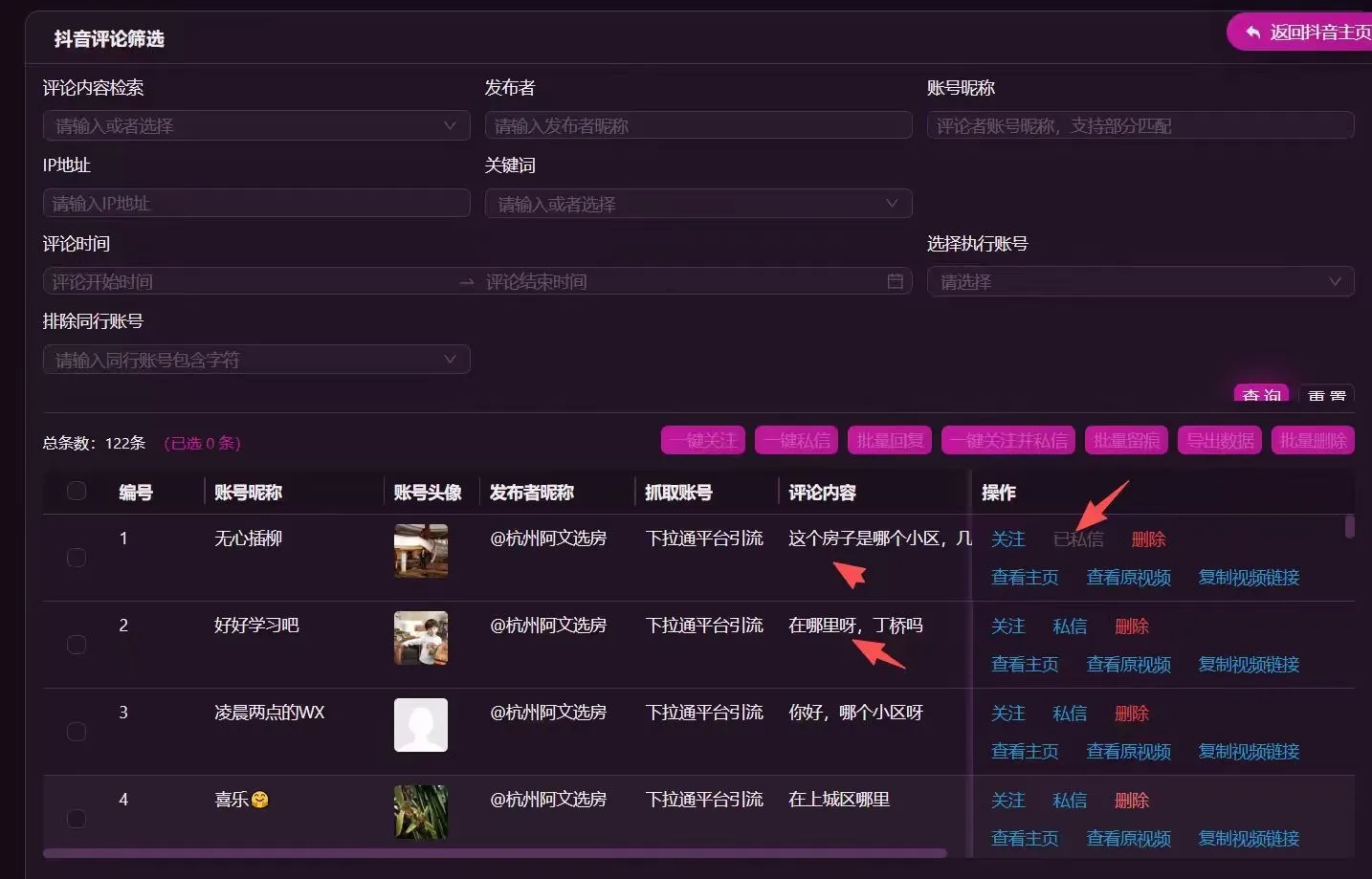Focus the 发布者 nickname input field

pyautogui.click(x=698, y=125)
